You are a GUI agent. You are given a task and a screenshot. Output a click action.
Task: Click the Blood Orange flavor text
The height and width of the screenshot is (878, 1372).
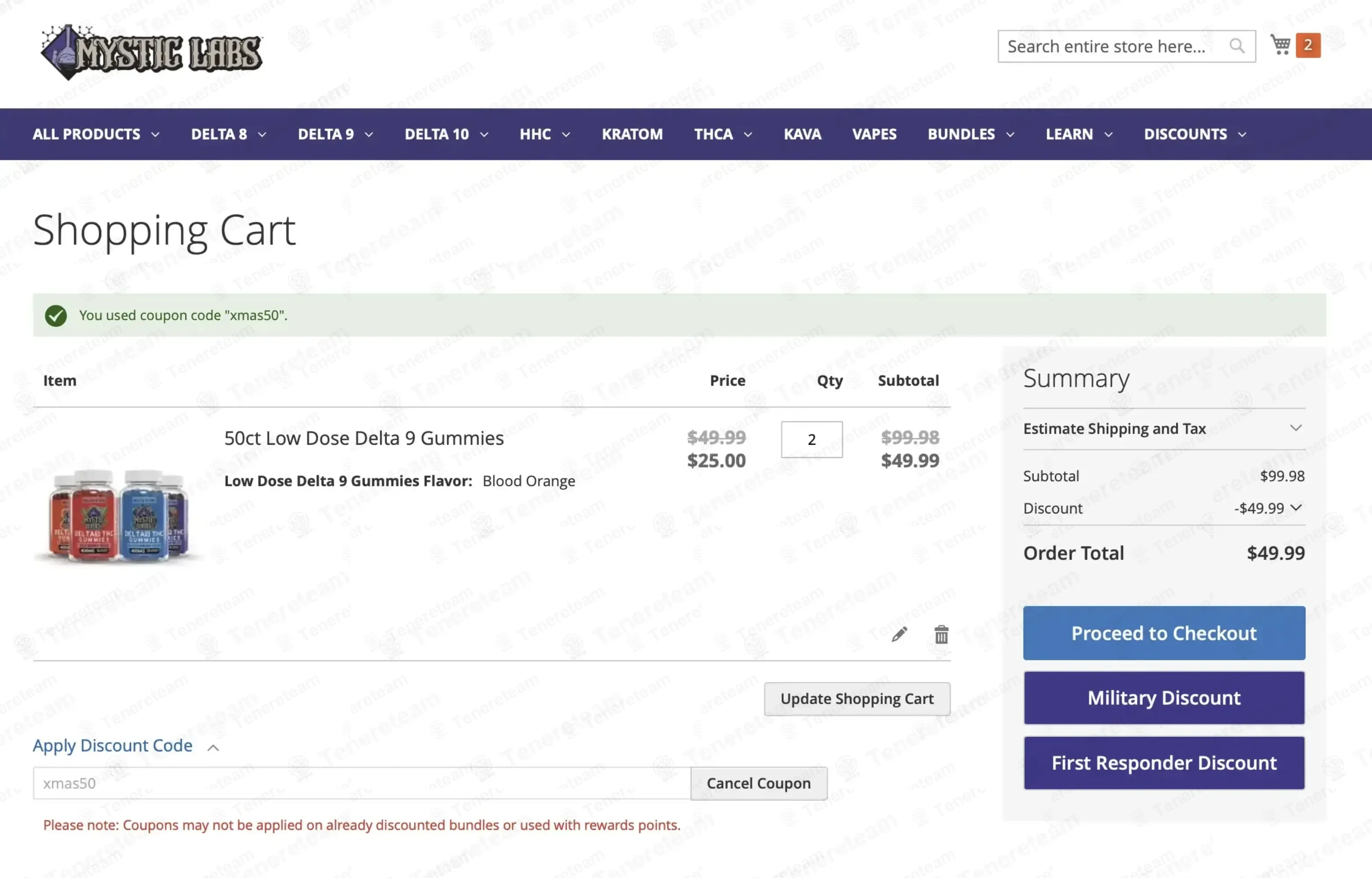coord(529,481)
